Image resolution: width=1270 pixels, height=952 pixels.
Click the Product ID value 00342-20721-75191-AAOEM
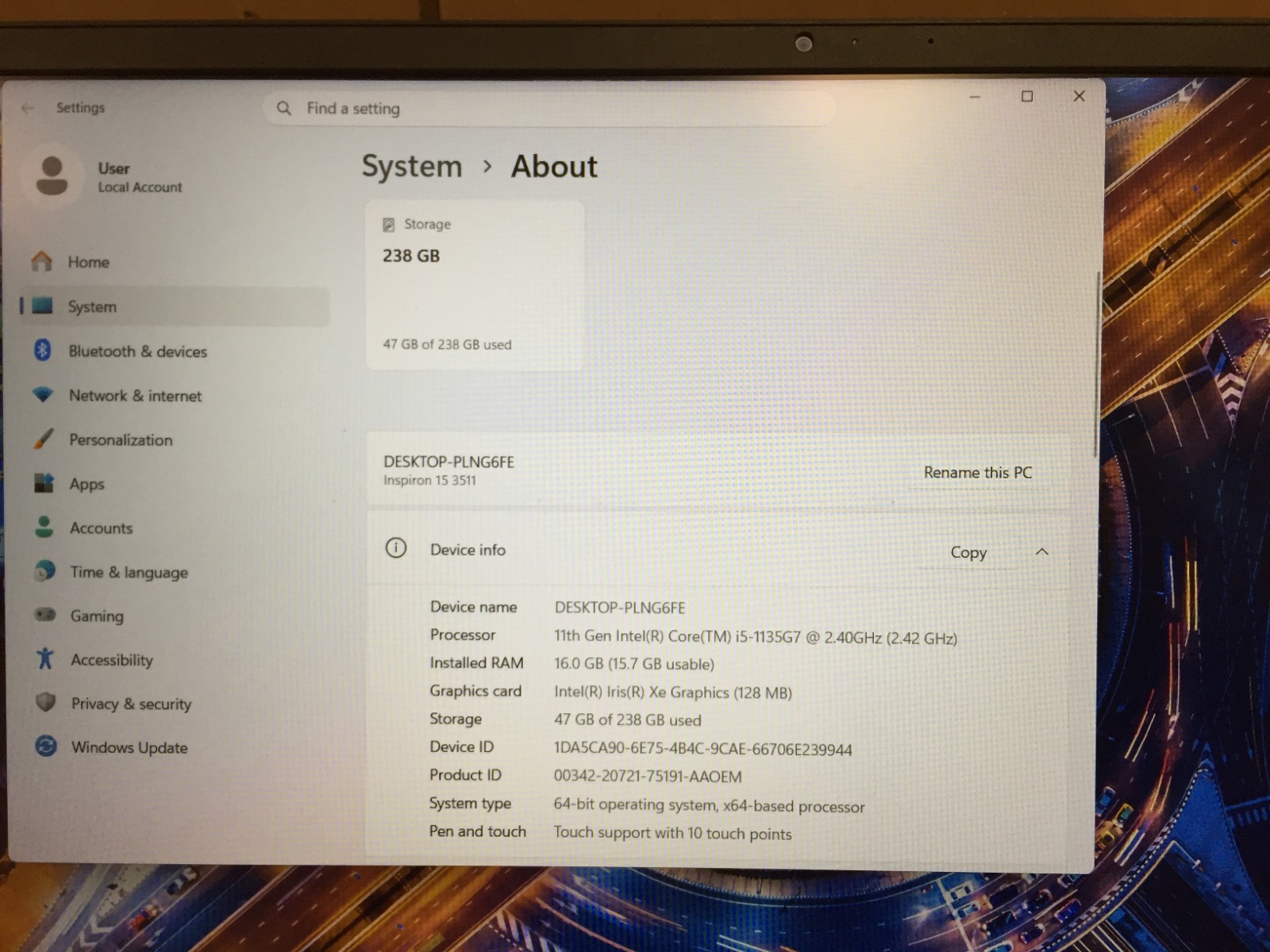[648, 776]
